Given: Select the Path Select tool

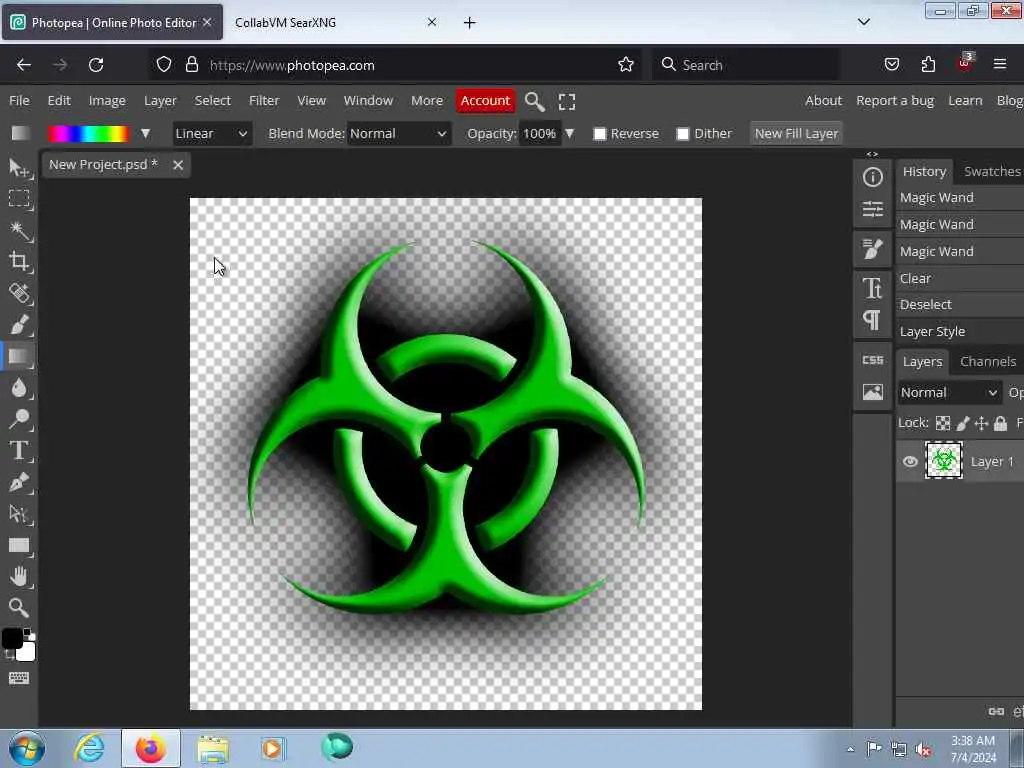Looking at the screenshot, I should click(x=19, y=513).
